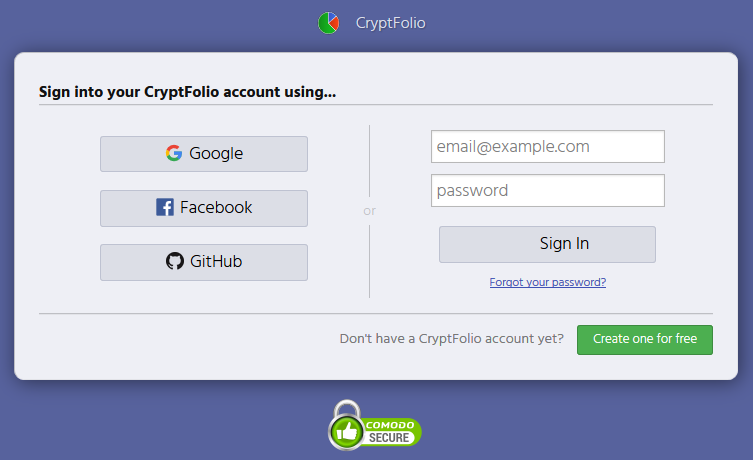Click the GitHub octocat icon
Image resolution: width=753 pixels, height=460 pixels.
click(x=175, y=262)
